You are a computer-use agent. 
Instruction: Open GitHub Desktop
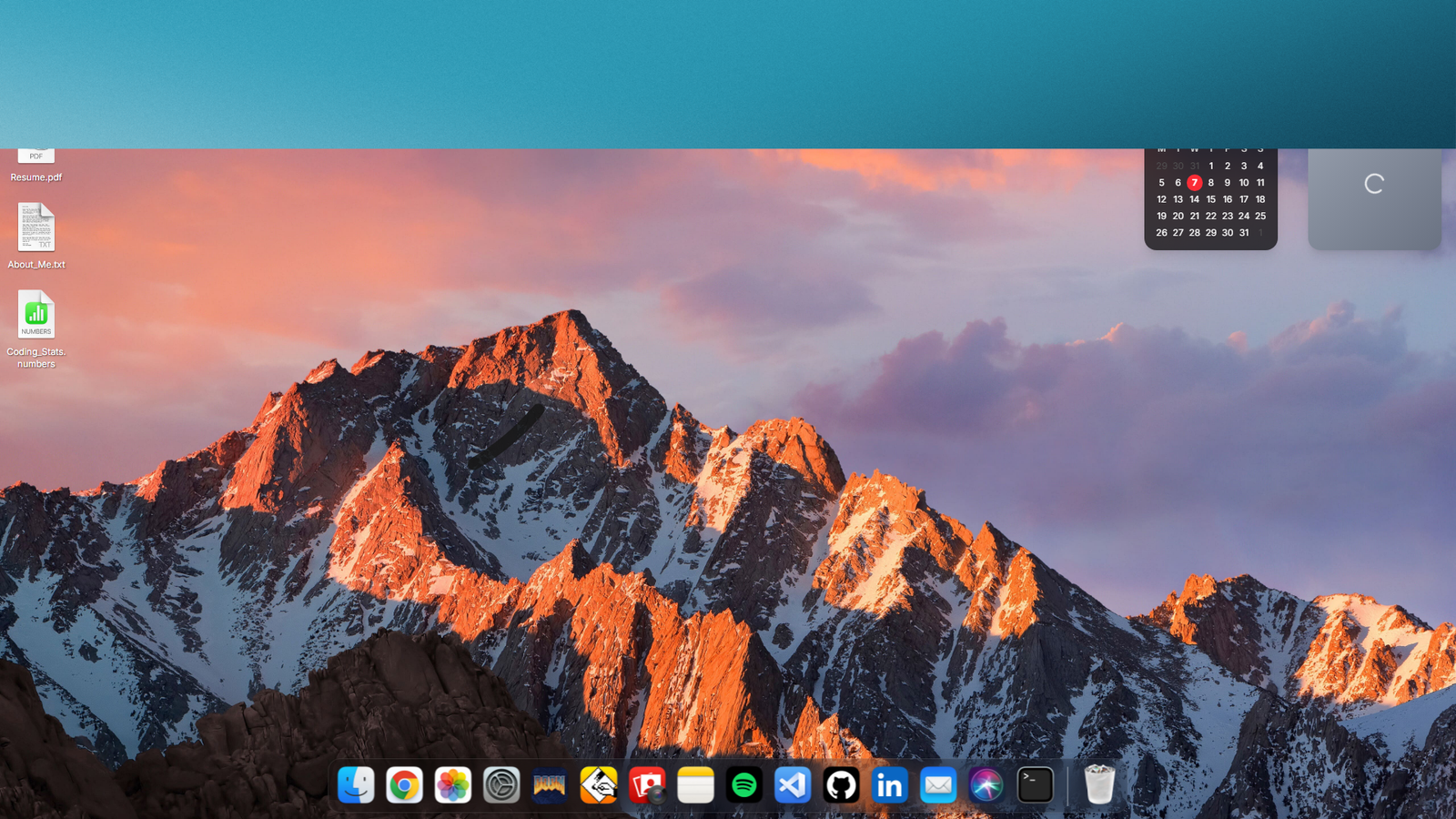click(x=841, y=784)
